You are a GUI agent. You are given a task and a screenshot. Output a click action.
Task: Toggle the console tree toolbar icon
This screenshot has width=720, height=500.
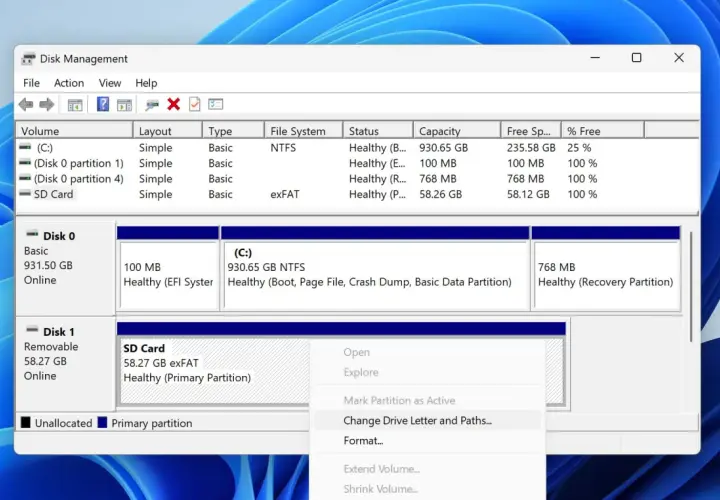pos(75,105)
